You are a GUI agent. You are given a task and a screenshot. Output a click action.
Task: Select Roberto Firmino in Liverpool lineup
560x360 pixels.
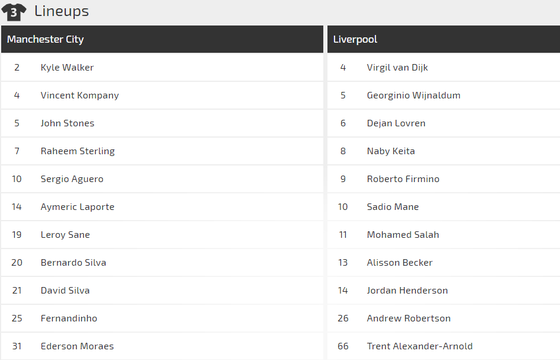[403, 179]
